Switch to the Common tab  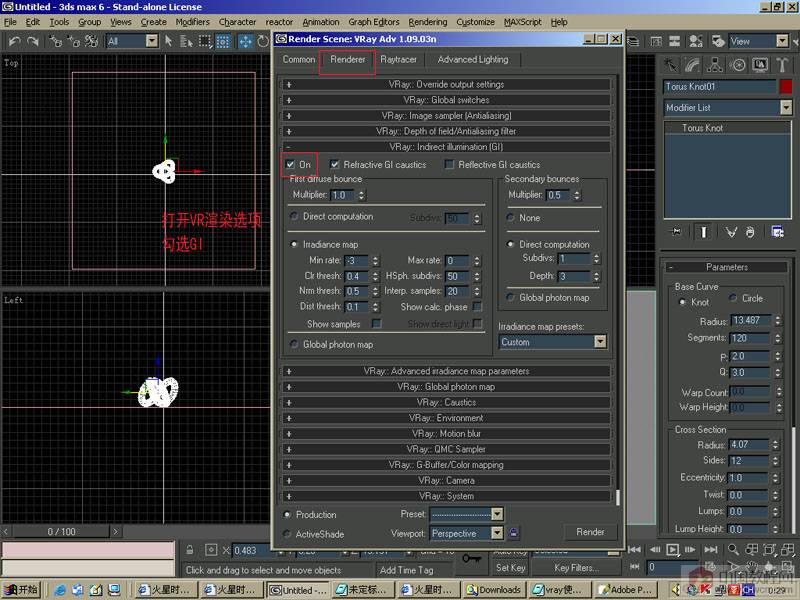click(298, 59)
